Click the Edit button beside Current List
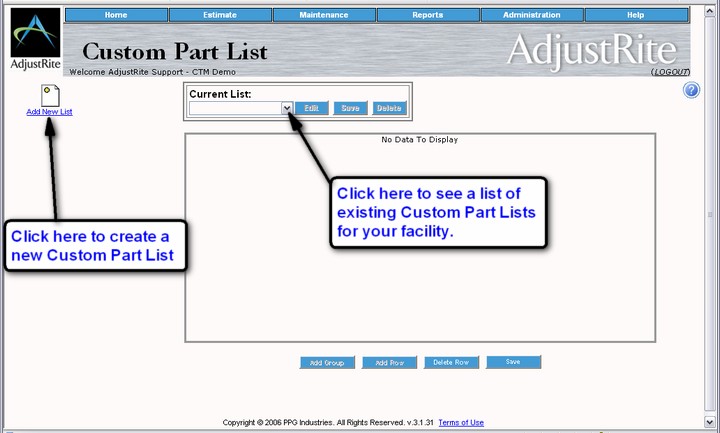 click(311, 108)
